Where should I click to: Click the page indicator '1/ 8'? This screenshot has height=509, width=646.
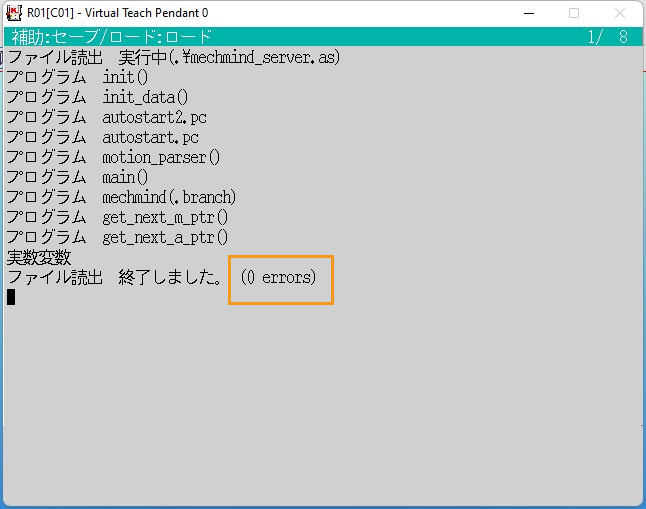click(x=608, y=37)
